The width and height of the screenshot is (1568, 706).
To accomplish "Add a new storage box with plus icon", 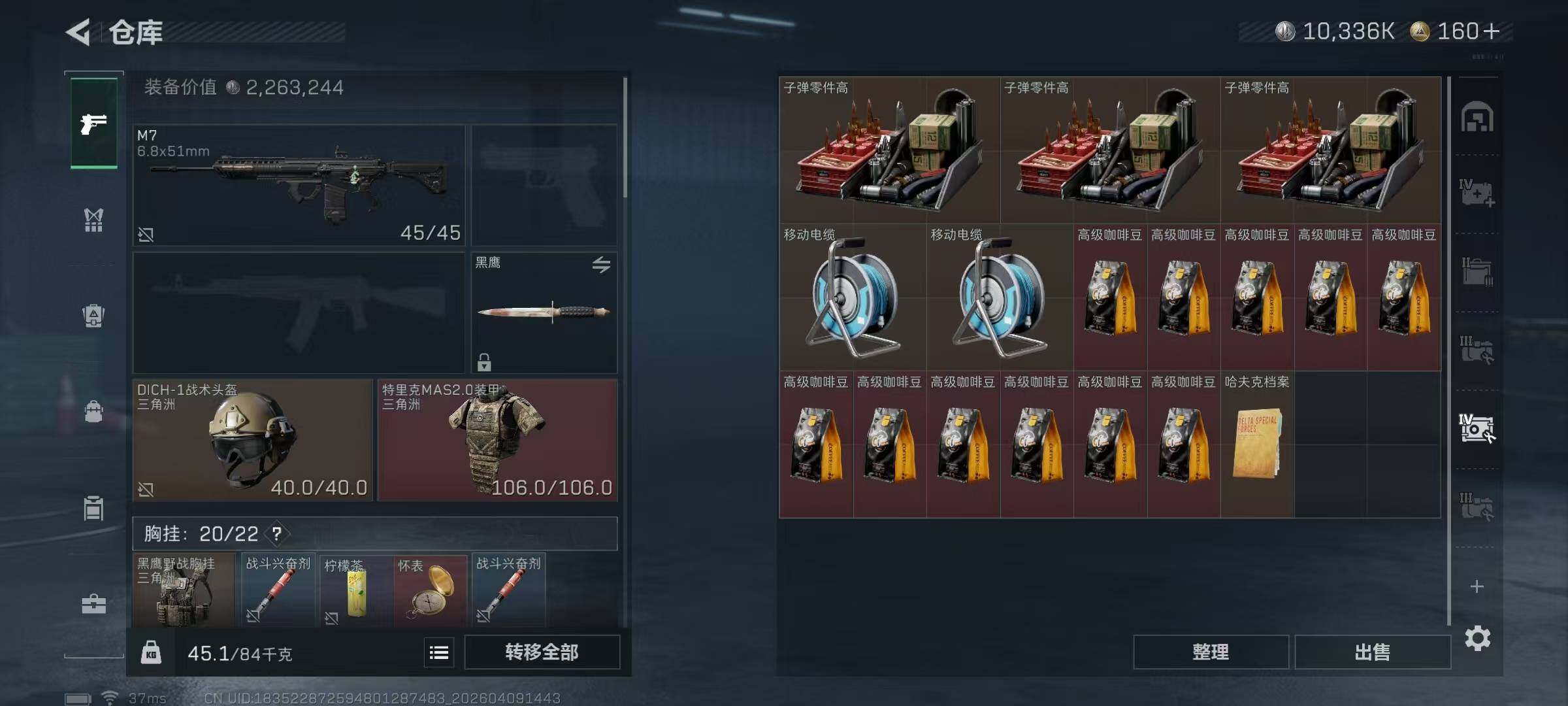I will (1477, 586).
